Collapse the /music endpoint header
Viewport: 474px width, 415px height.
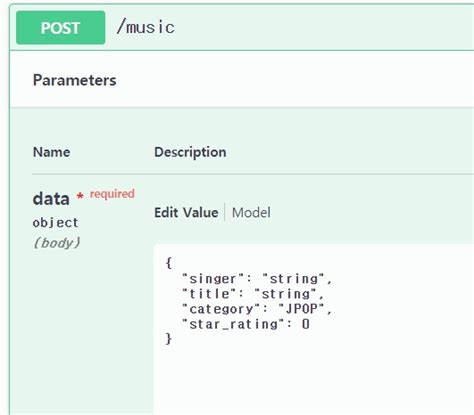(x=242, y=28)
